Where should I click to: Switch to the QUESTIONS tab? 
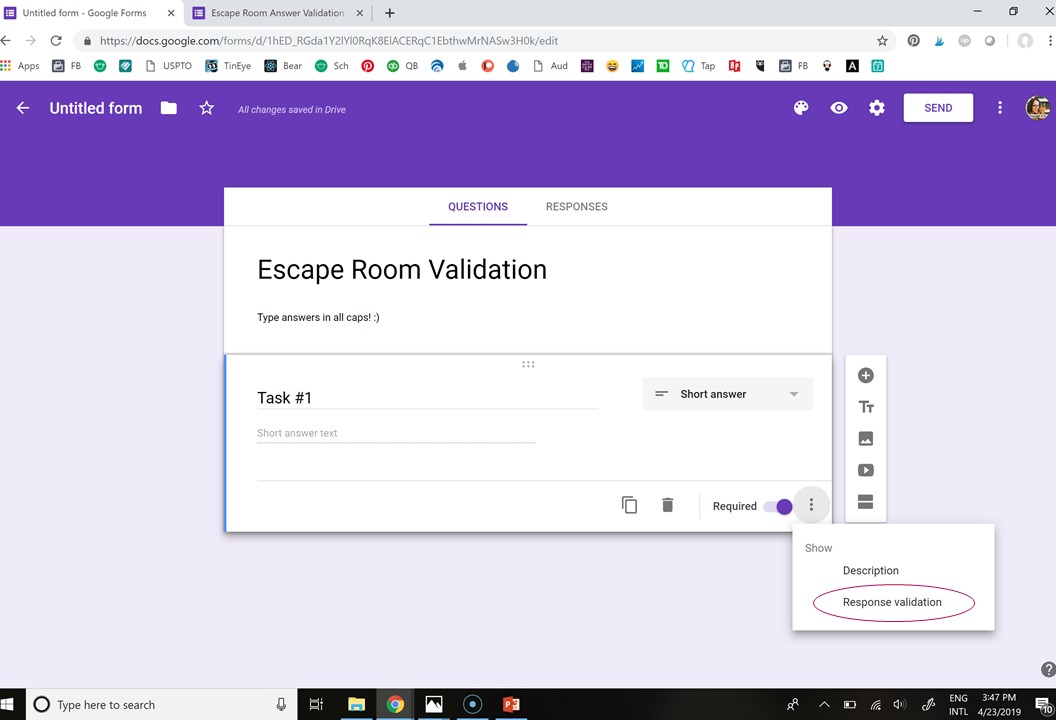[x=478, y=207]
